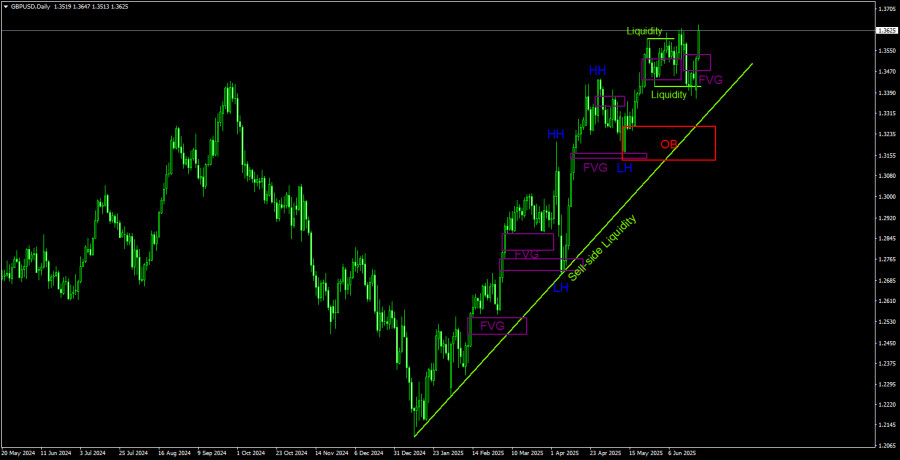Click the 6 Jun 2025 date label

pyautogui.click(x=682, y=453)
